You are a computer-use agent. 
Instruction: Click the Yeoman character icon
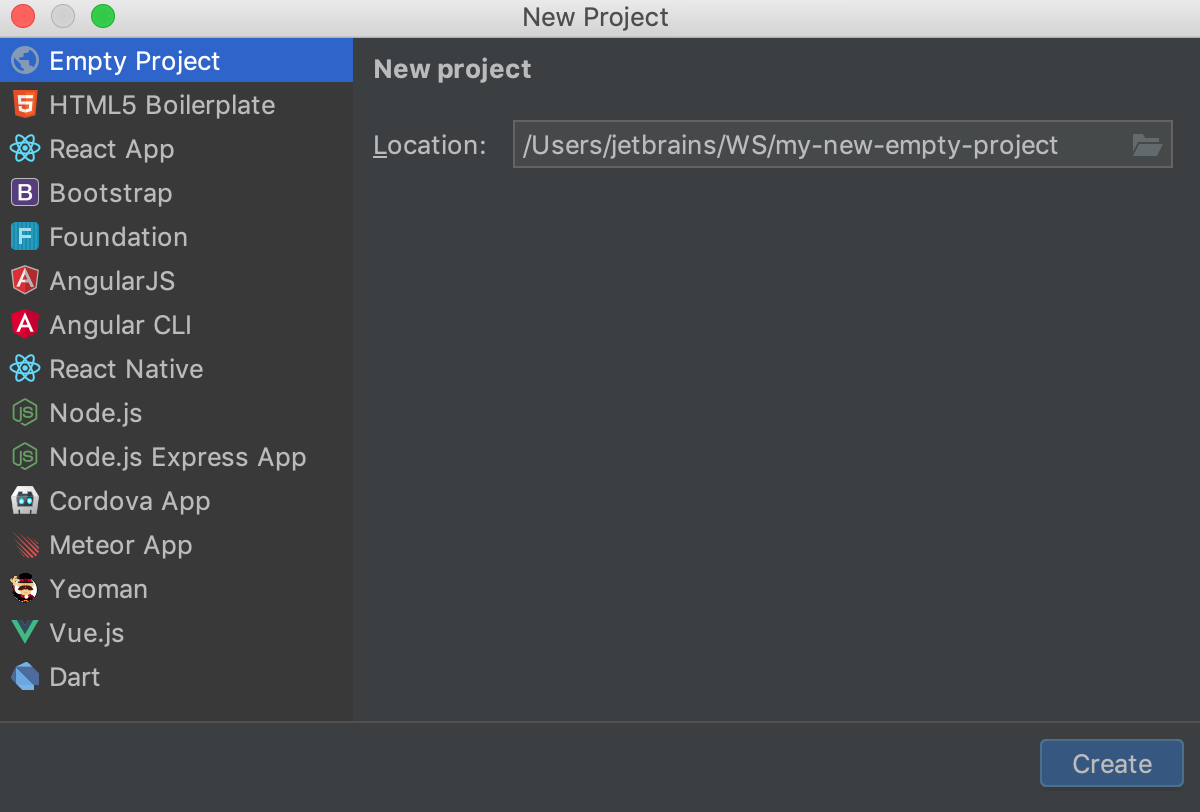pos(25,589)
